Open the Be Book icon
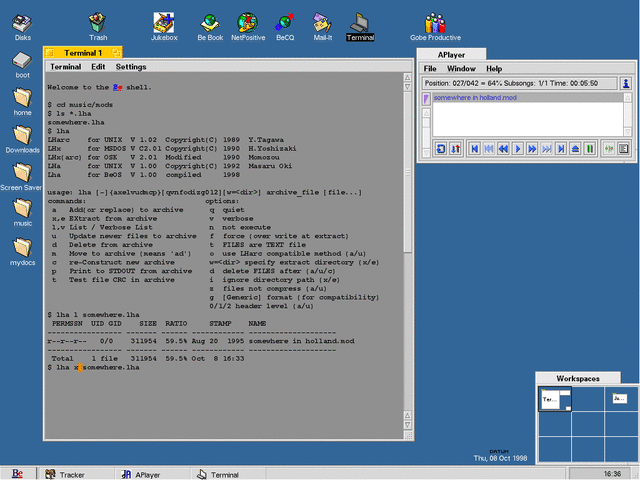The height and width of the screenshot is (480, 640). pyautogui.click(x=210, y=27)
